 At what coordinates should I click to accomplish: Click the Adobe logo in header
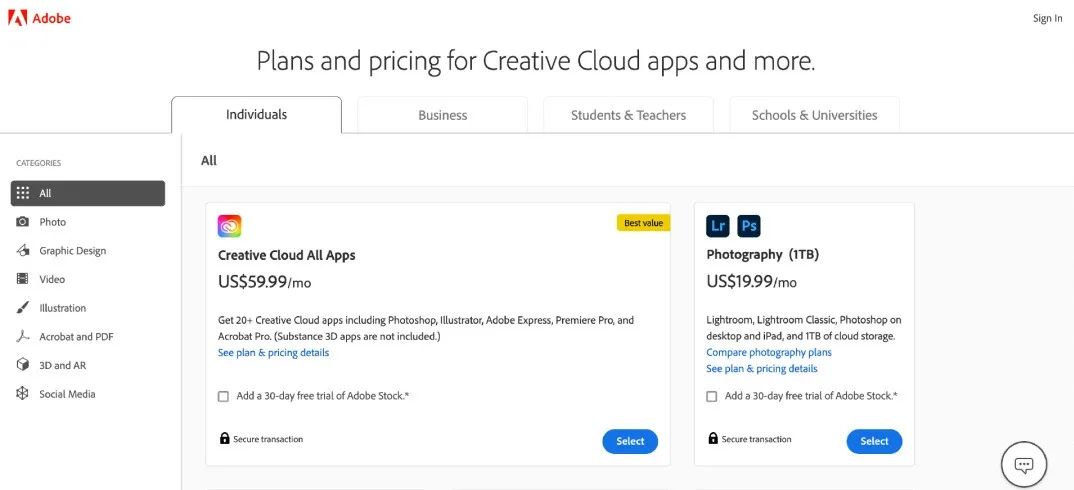pyautogui.click(x=39, y=18)
